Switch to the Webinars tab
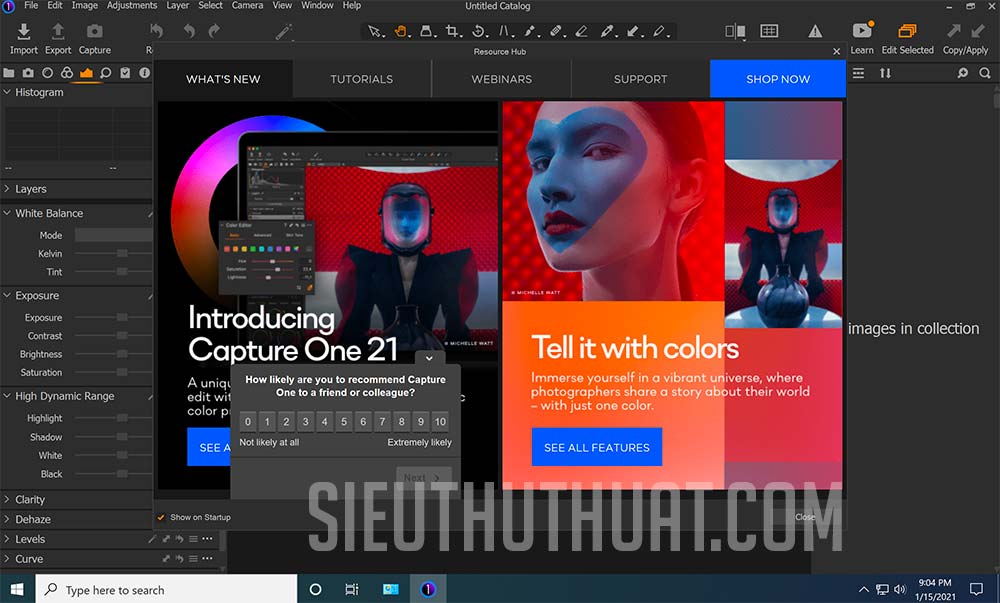 tap(502, 79)
